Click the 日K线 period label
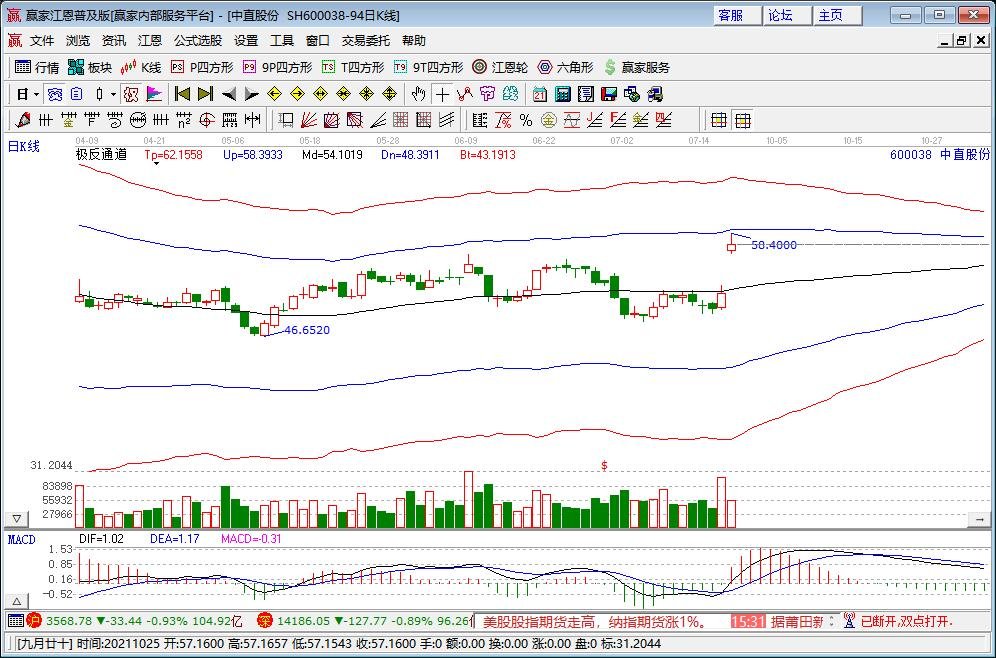Image resolution: width=996 pixels, height=658 pixels. point(24,147)
